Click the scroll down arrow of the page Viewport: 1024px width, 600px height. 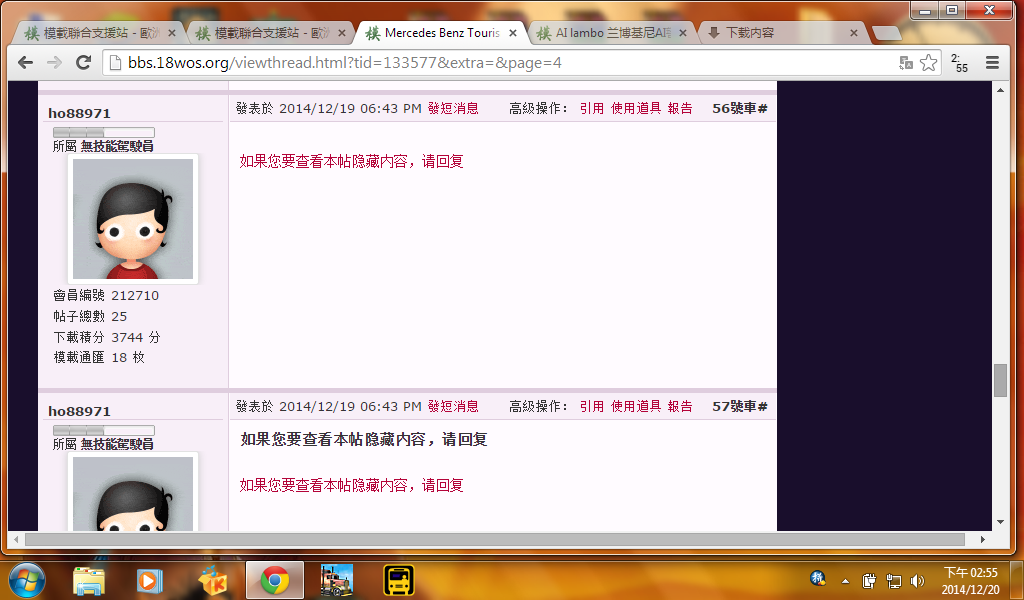[x=1000, y=522]
